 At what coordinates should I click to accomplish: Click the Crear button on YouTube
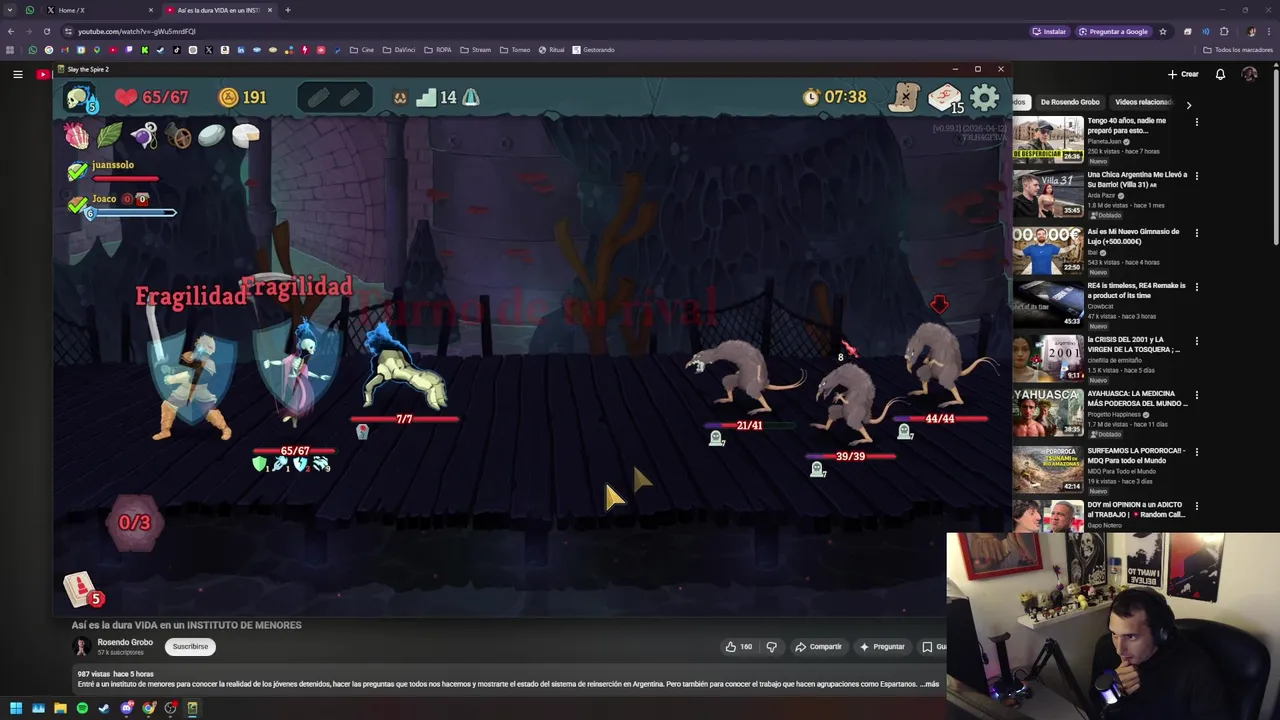coord(1183,74)
